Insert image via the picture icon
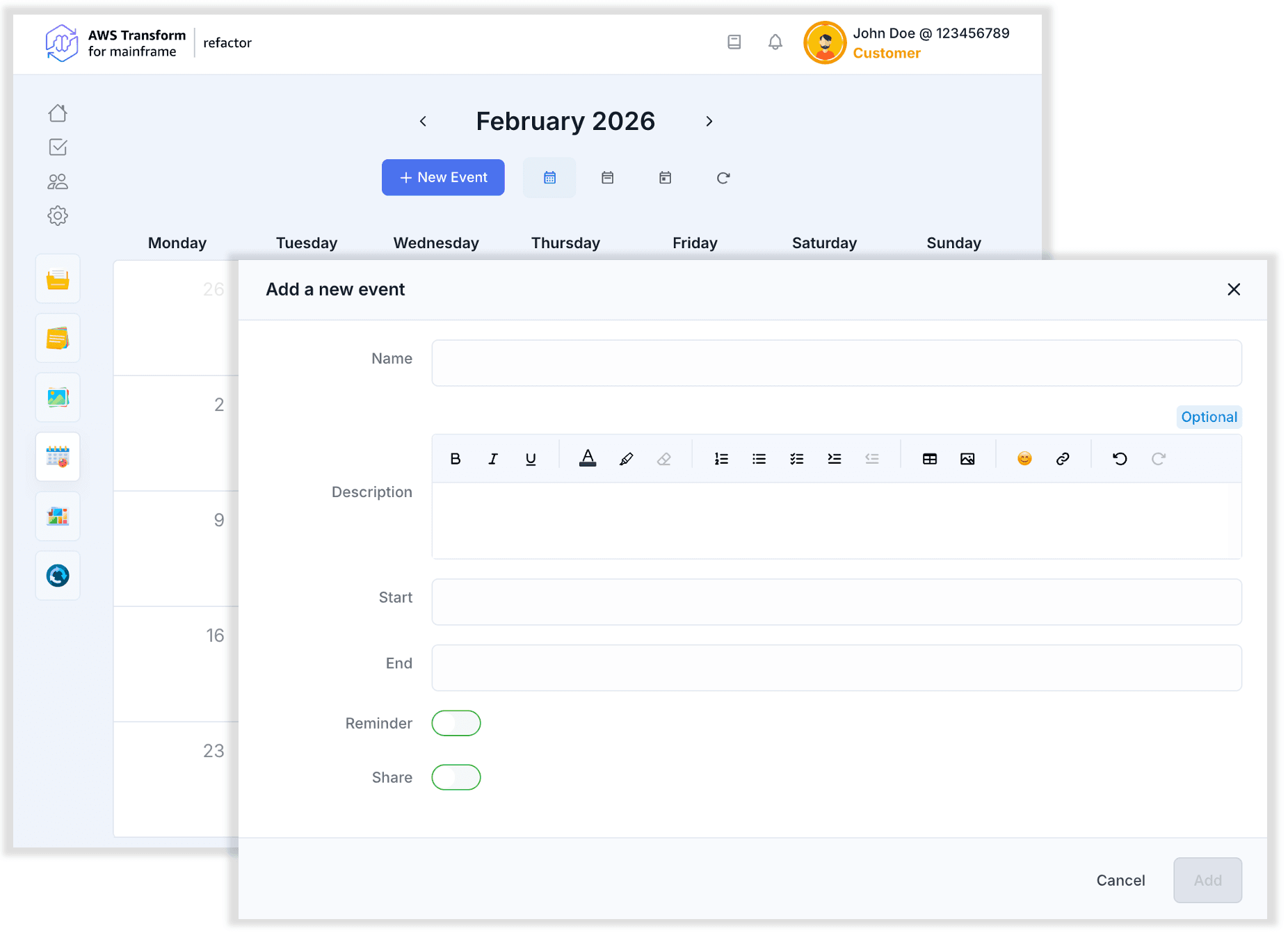 967,459
